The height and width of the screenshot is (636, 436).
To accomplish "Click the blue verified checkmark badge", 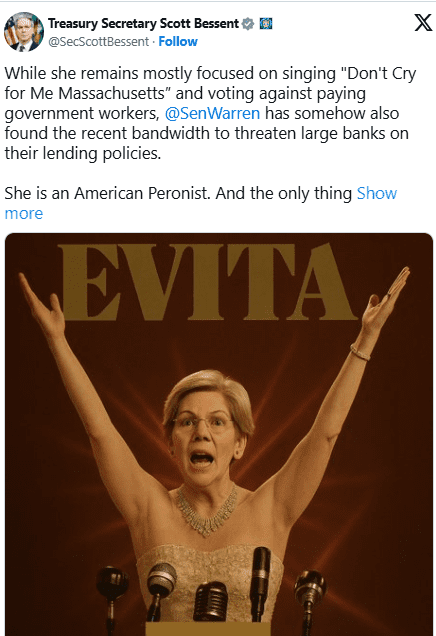I will pyautogui.click(x=247, y=24).
